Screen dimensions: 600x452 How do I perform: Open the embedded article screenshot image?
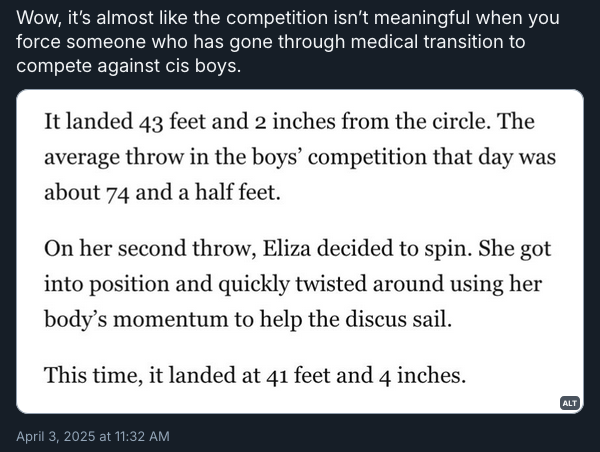300,251
